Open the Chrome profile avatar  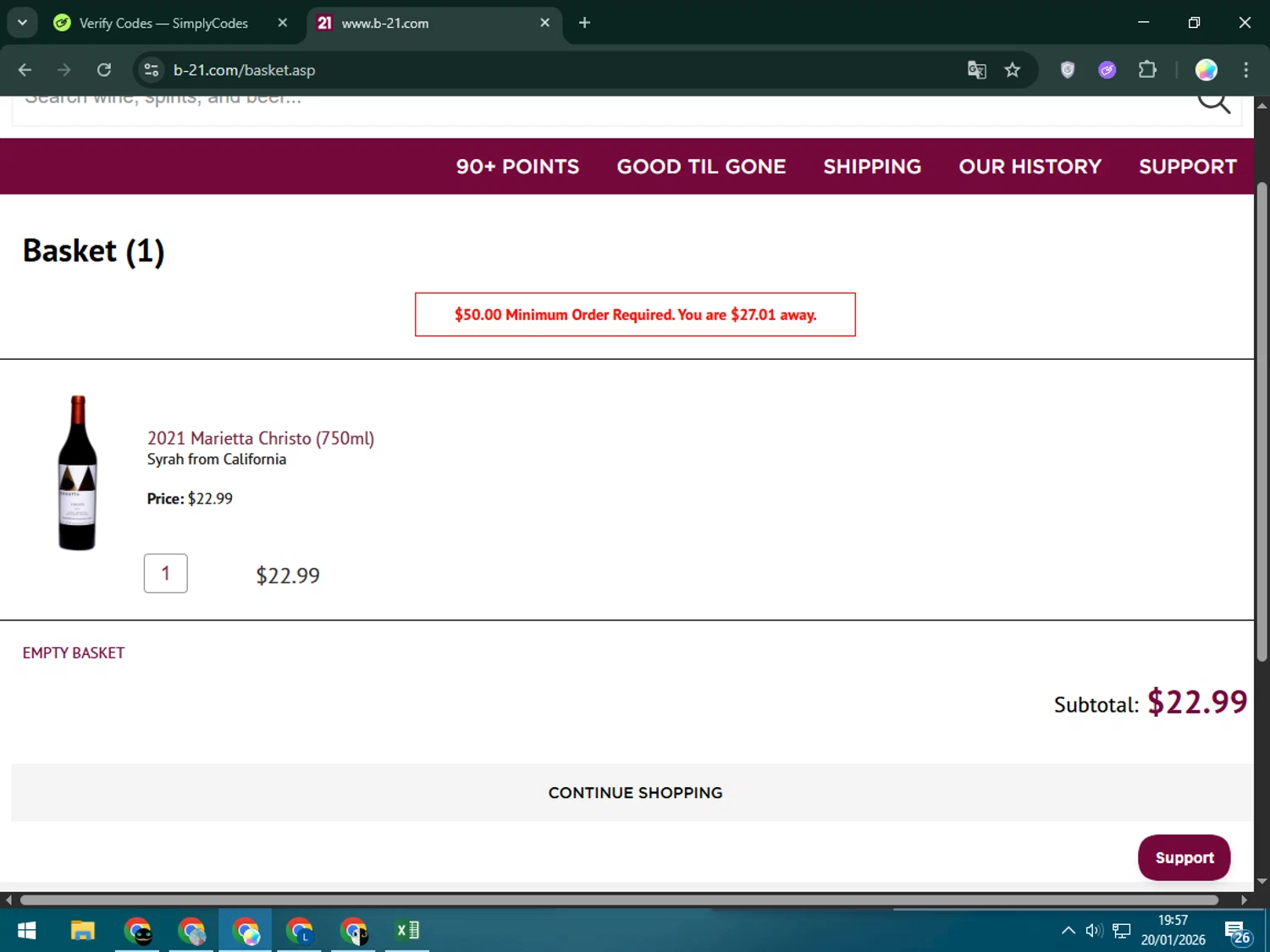(1206, 70)
